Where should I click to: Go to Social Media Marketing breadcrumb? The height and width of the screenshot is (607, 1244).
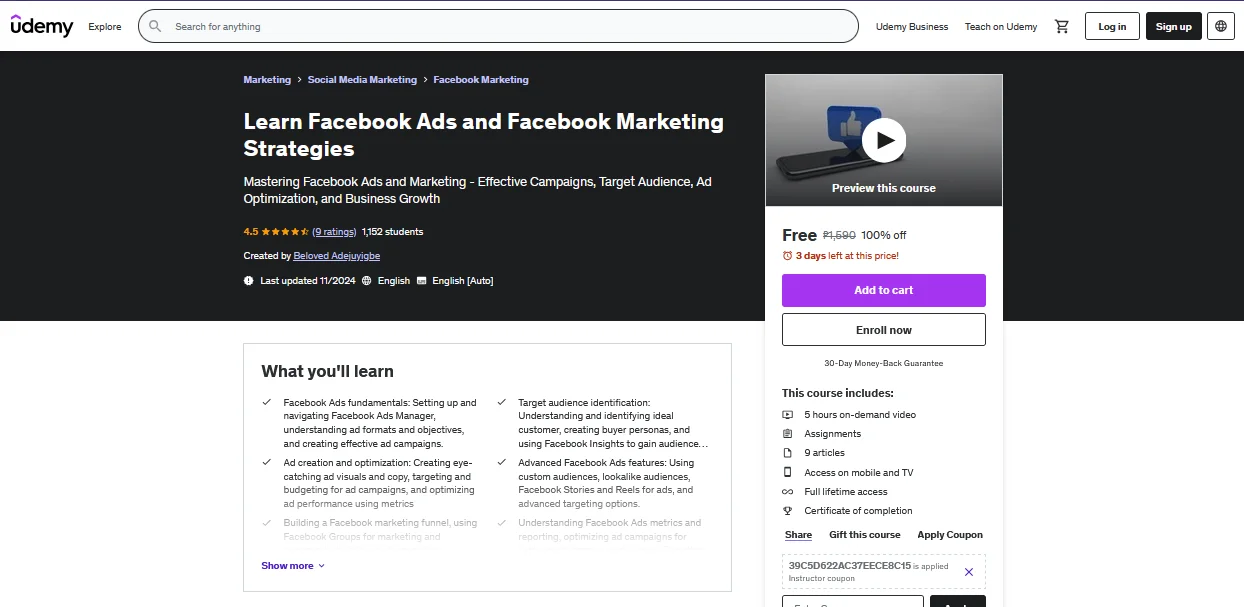(x=362, y=80)
